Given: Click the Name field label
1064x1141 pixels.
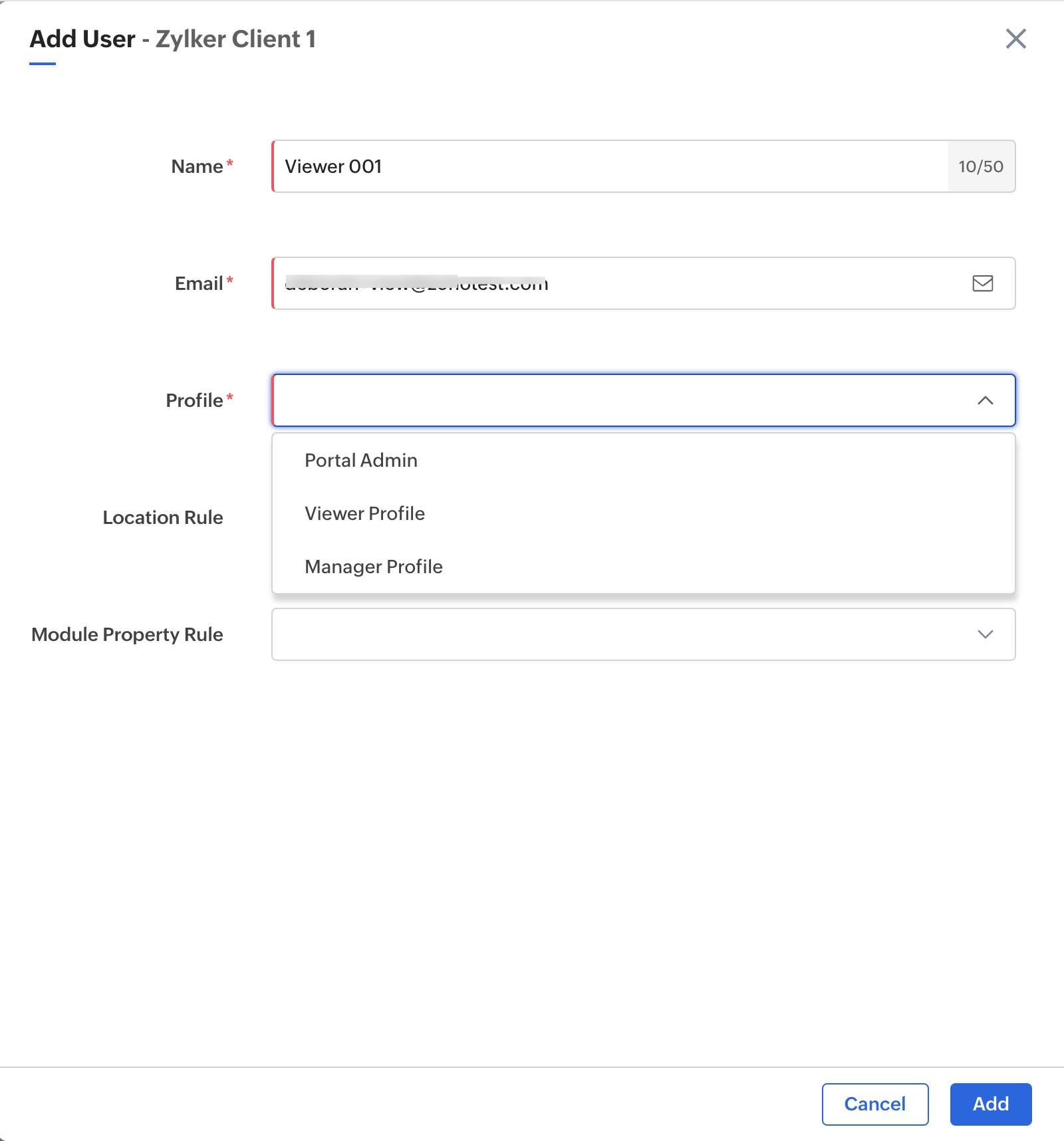Looking at the screenshot, I should click(197, 166).
